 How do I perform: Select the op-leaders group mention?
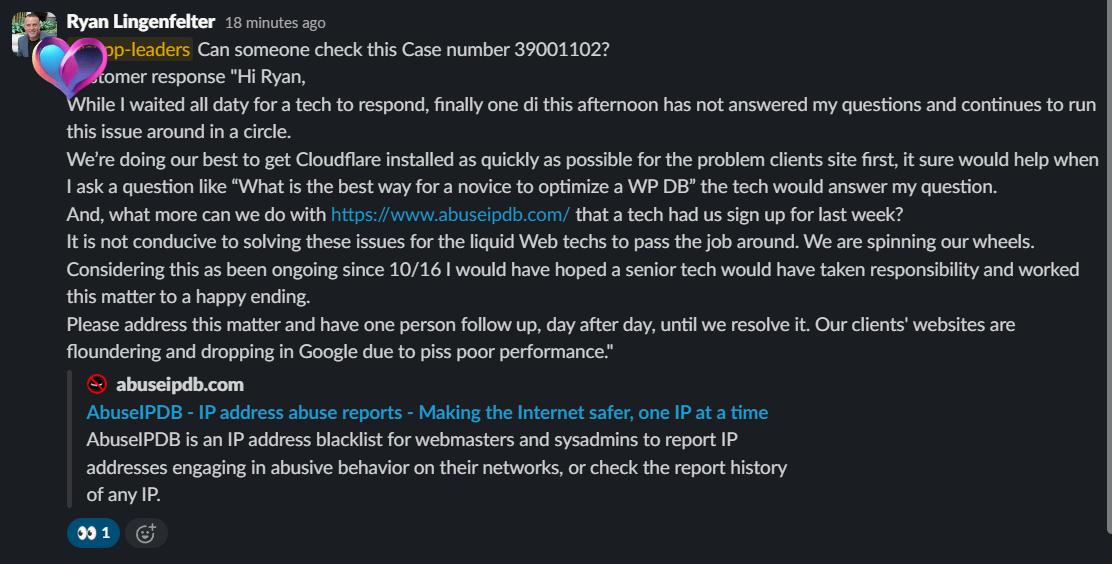point(139,50)
